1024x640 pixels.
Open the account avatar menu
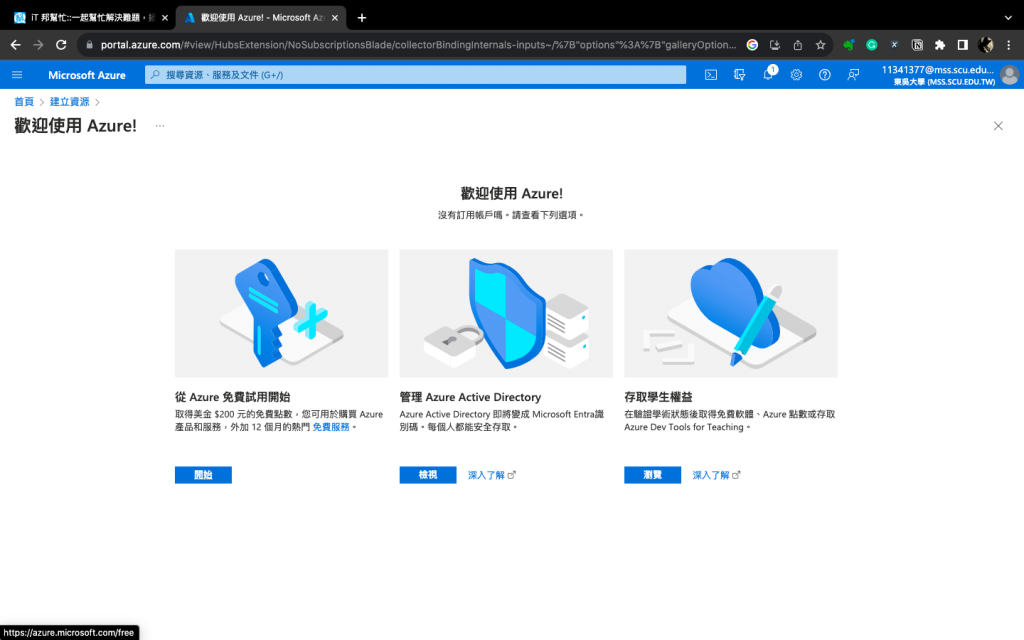[1009, 75]
